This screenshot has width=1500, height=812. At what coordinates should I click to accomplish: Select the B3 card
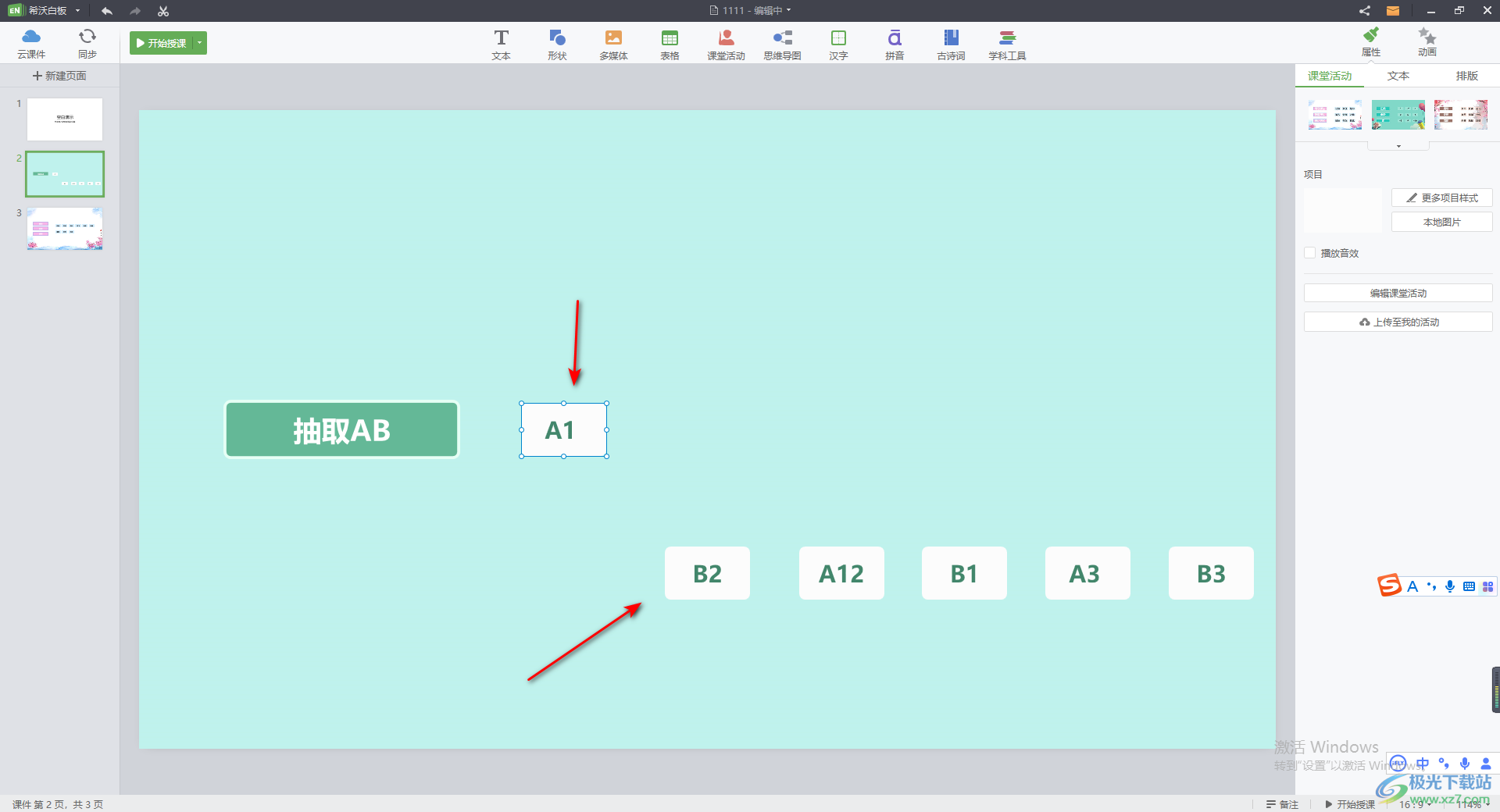pyautogui.click(x=1211, y=573)
